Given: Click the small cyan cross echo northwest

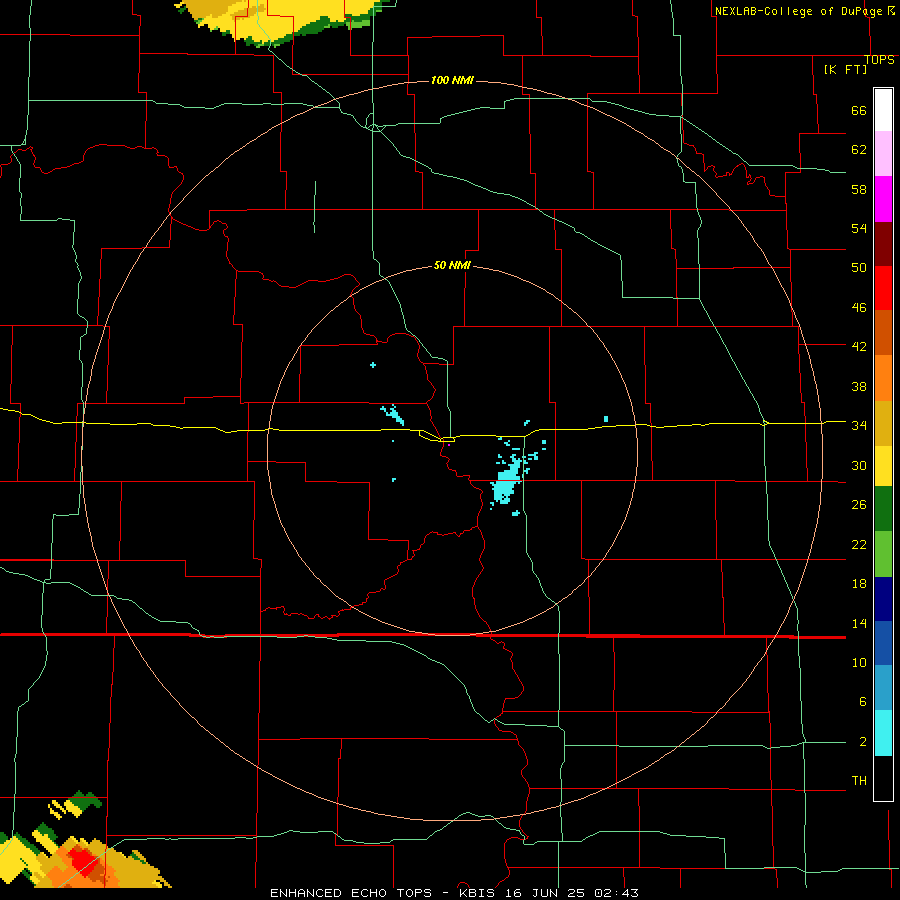Looking at the screenshot, I should [373, 365].
